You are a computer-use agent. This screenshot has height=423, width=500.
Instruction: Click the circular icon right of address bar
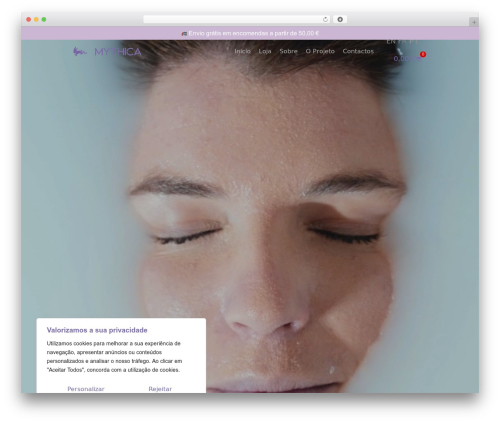coord(340,19)
